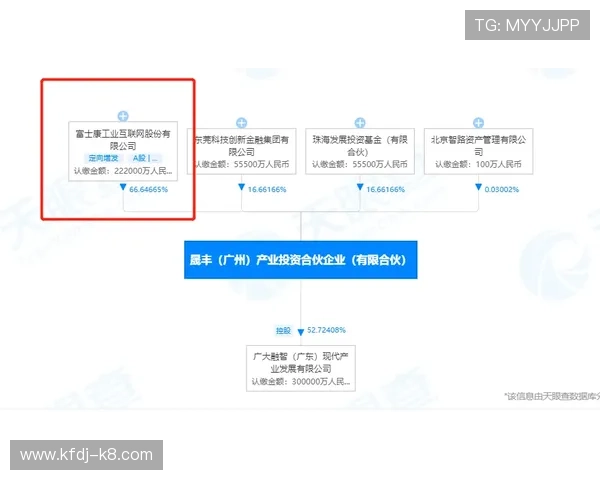Select the 66.64665% share percentage
Image resolution: width=600 pixels, height=480 pixels.
click(148, 189)
